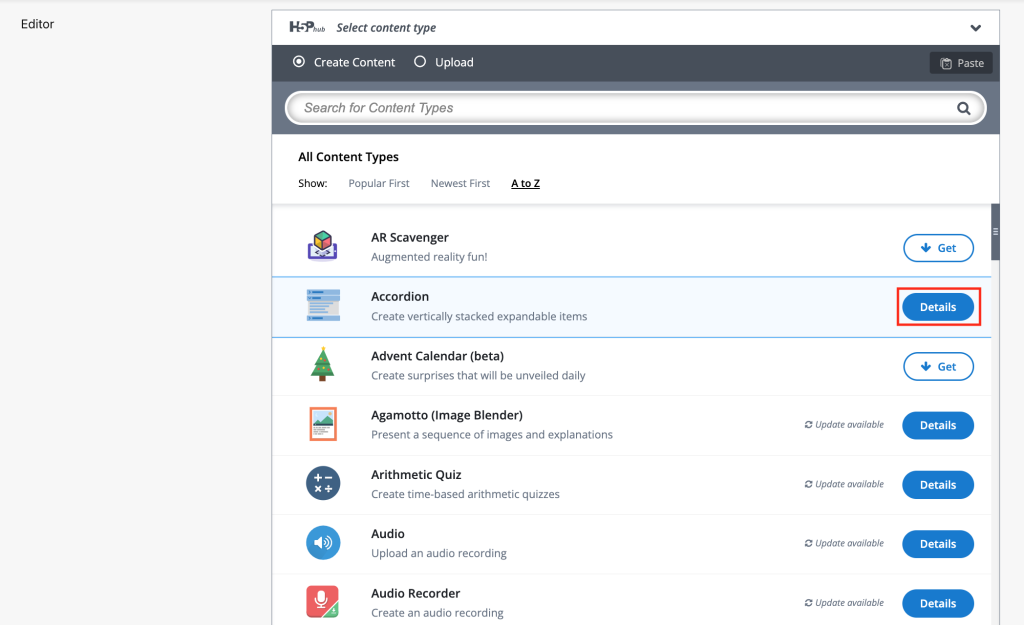Open Details for Arithmetic Quiz
Image resolution: width=1024 pixels, height=625 pixels.
938,485
